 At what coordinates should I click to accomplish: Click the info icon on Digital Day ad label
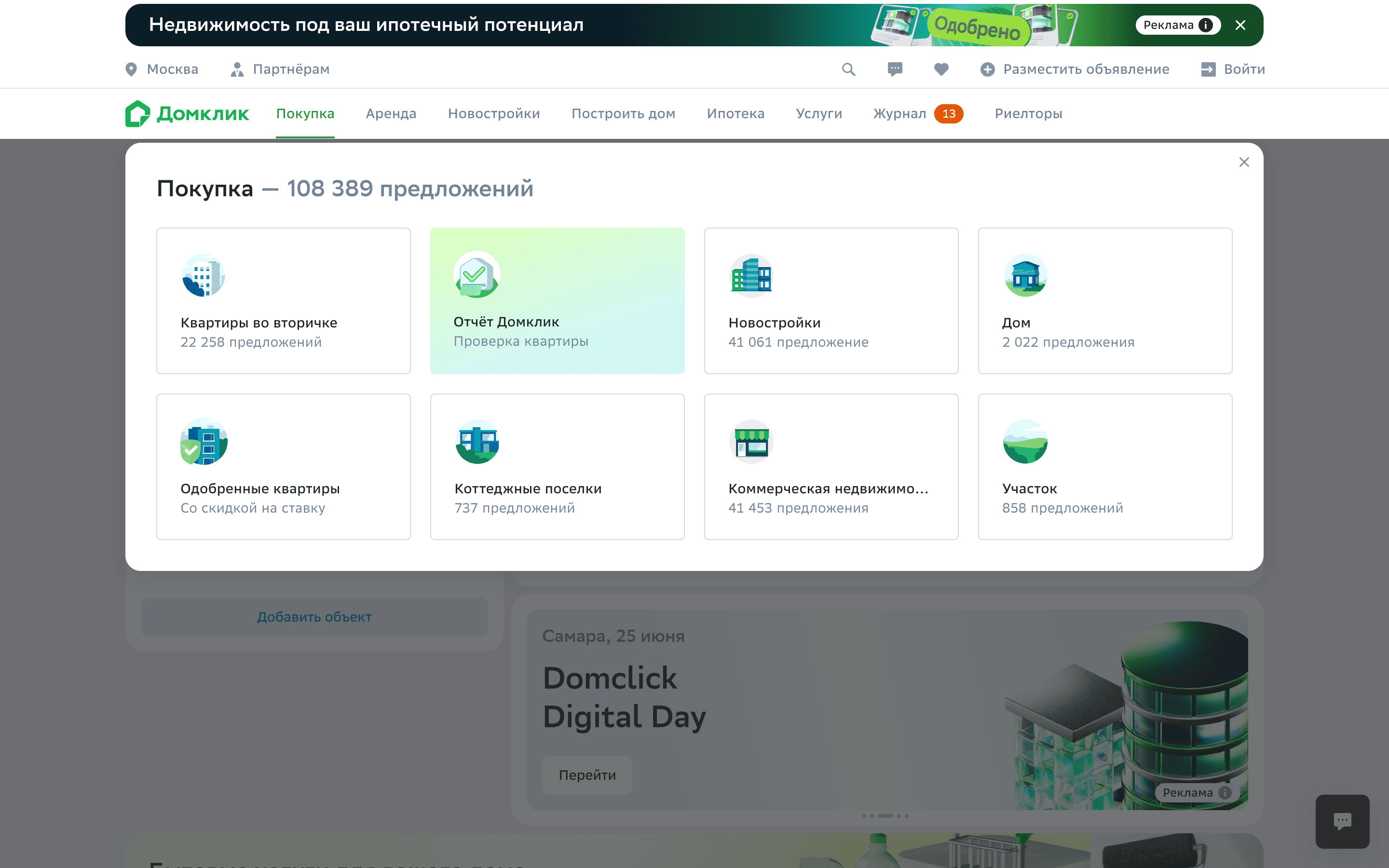pos(1224,793)
